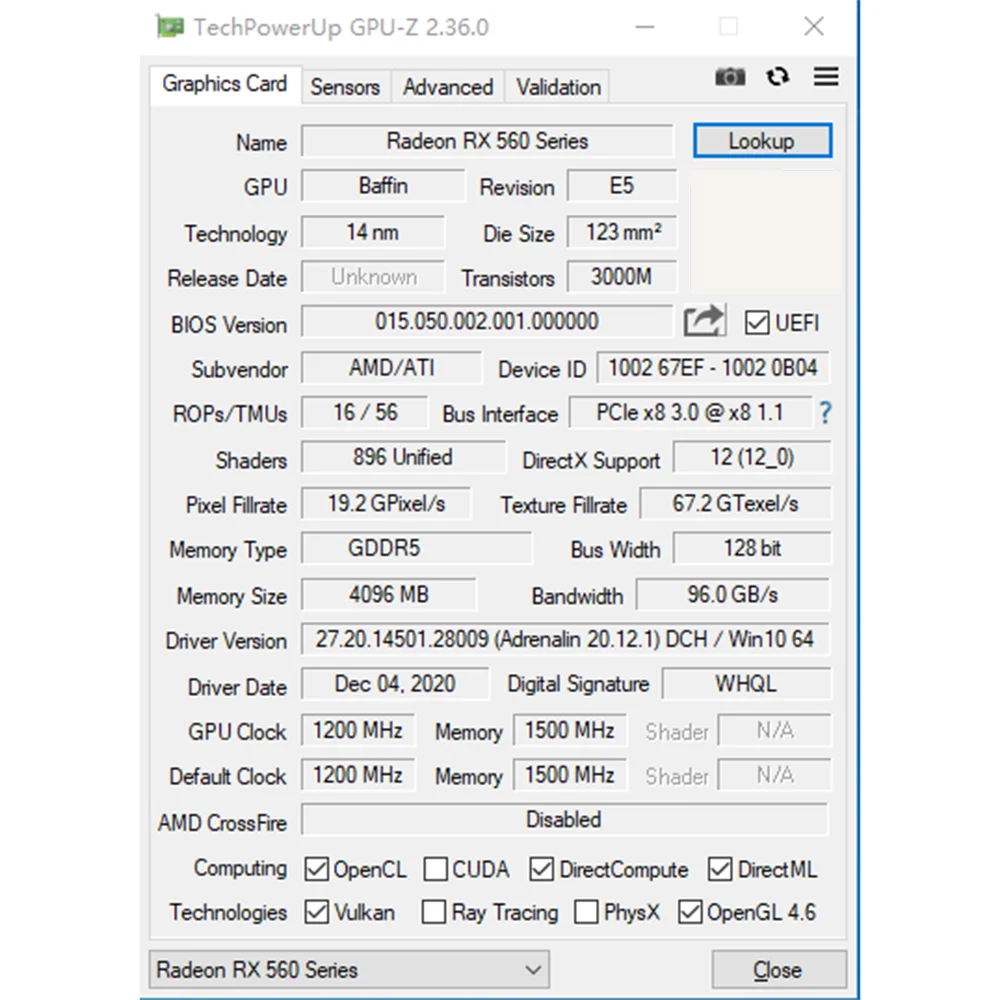Click the BIOS Version field 015.050.002.001.000000
Image resolution: width=1000 pixels, height=1000 pixels.
tap(487, 321)
